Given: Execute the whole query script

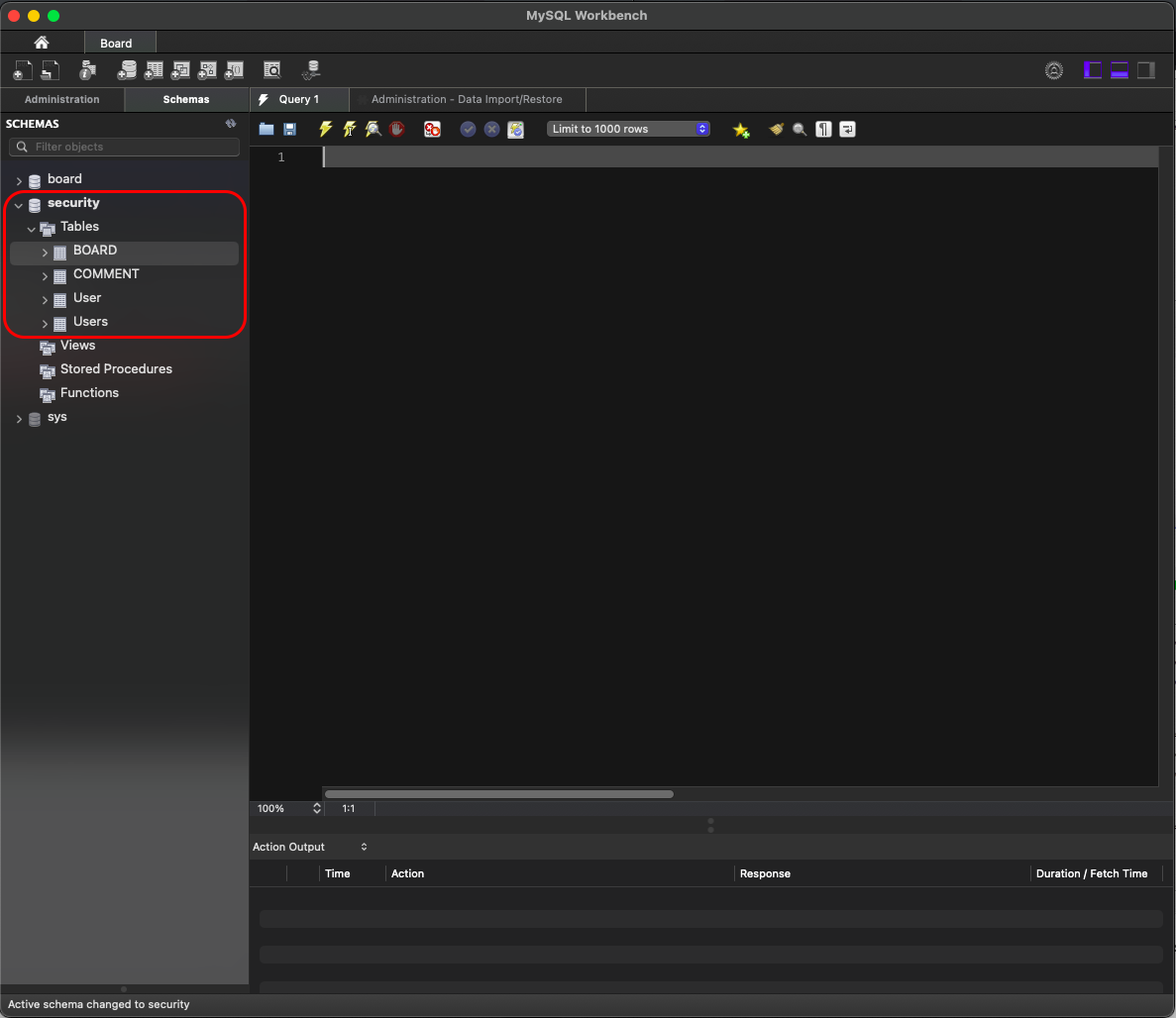Looking at the screenshot, I should [326, 129].
